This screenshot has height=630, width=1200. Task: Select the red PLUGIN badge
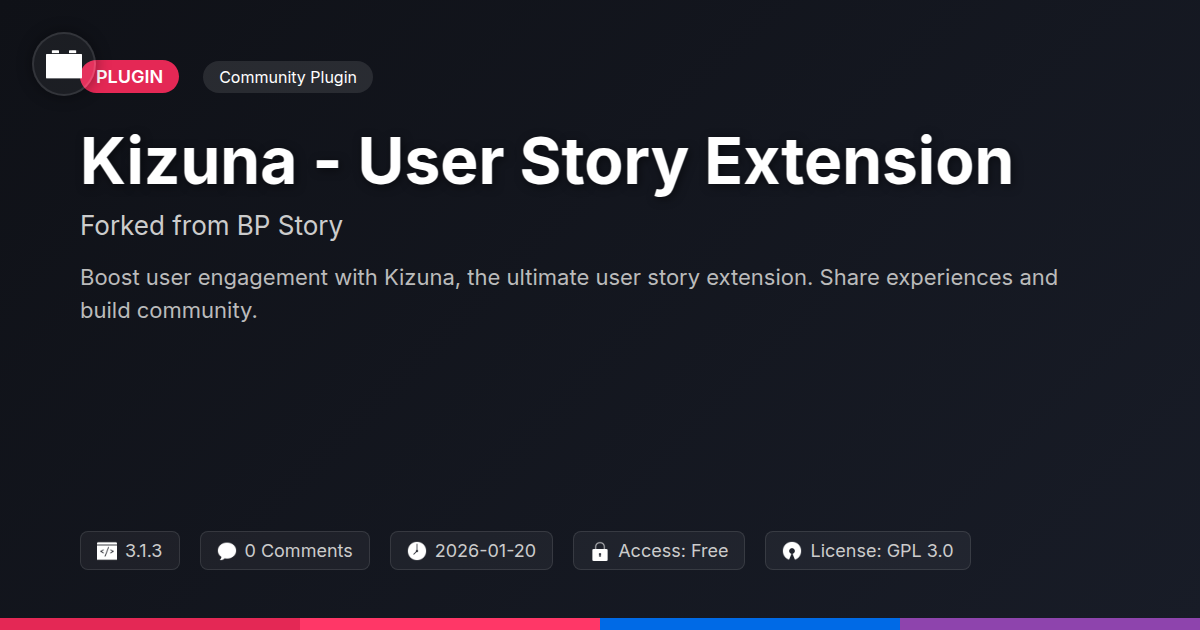[130, 77]
